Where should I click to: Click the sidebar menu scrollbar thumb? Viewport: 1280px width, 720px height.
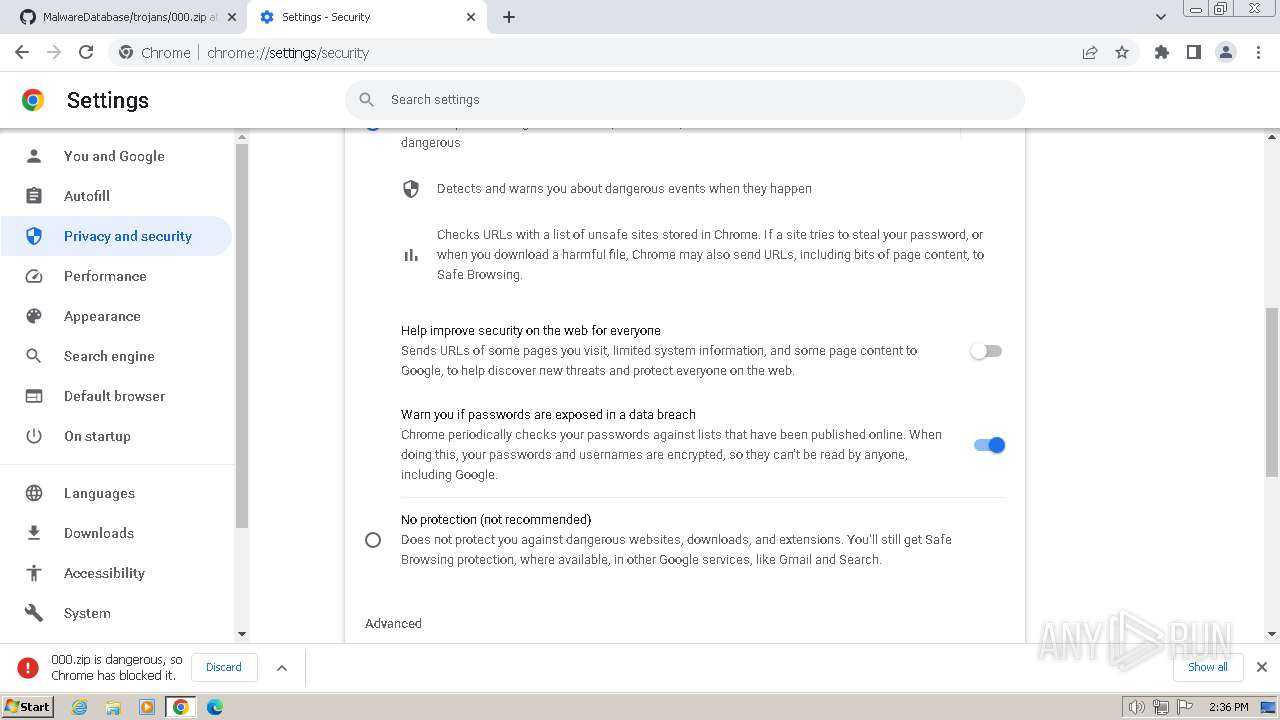241,335
